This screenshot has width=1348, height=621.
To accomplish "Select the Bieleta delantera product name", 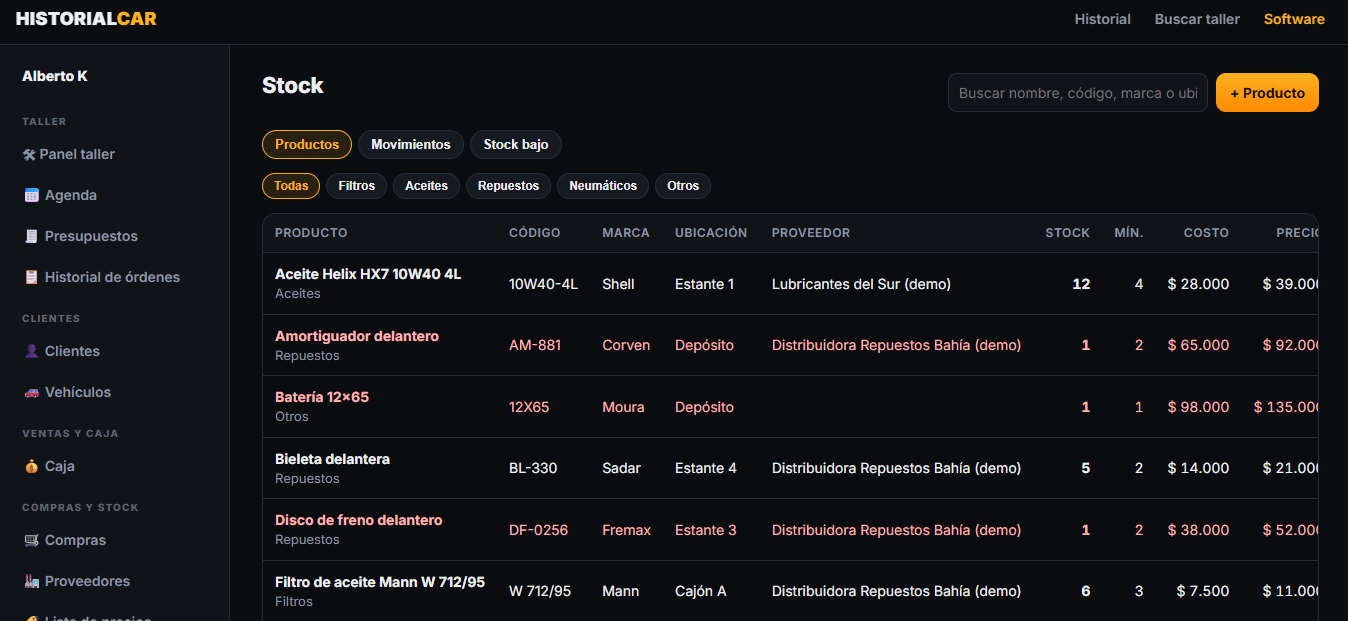I will click(x=332, y=459).
